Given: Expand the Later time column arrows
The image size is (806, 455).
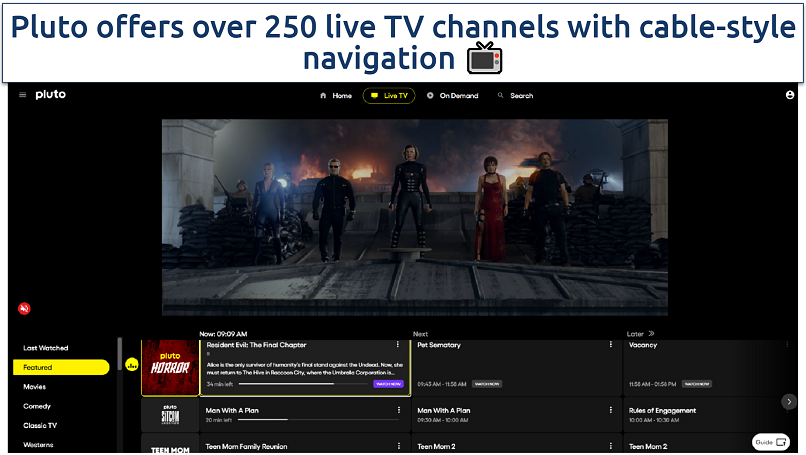Looking at the screenshot, I should point(651,334).
